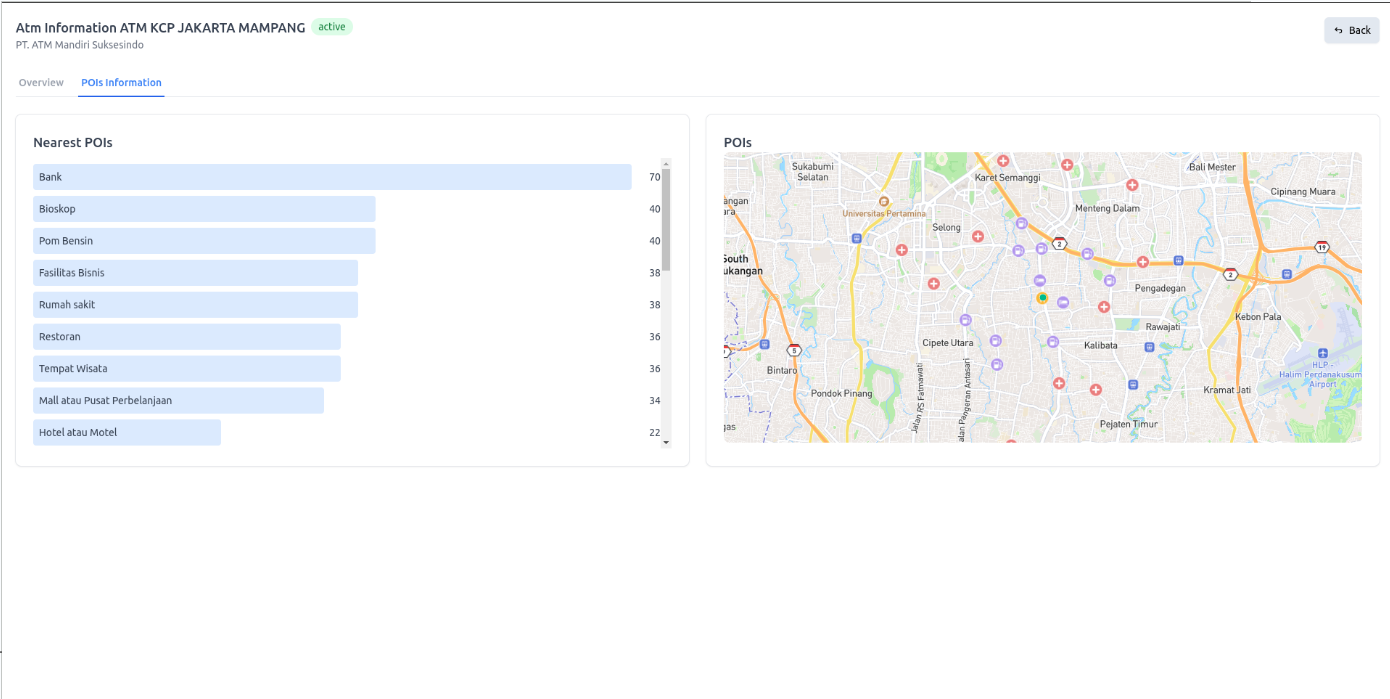
Task: Click the green active status badge
Action: click(x=332, y=27)
